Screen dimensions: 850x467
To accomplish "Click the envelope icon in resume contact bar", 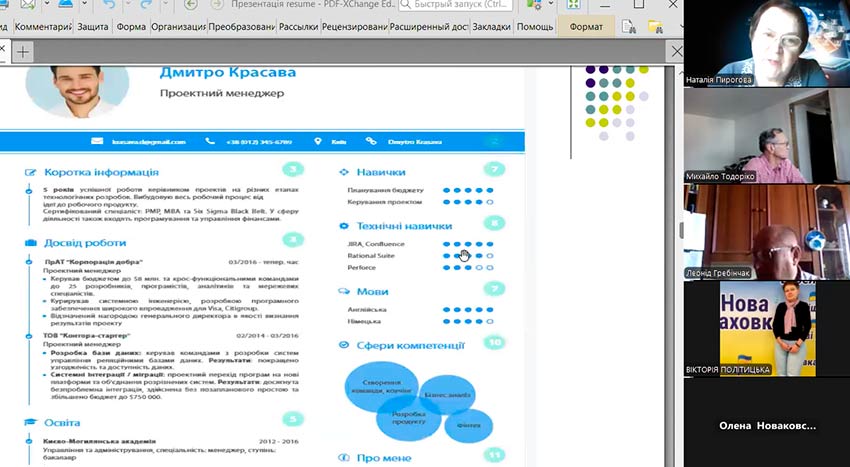I will point(96,142).
